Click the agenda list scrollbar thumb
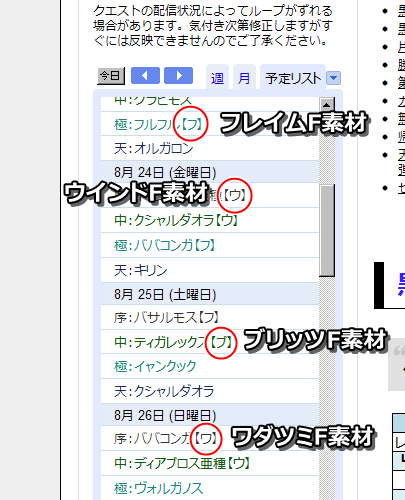 (x=327, y=230)
